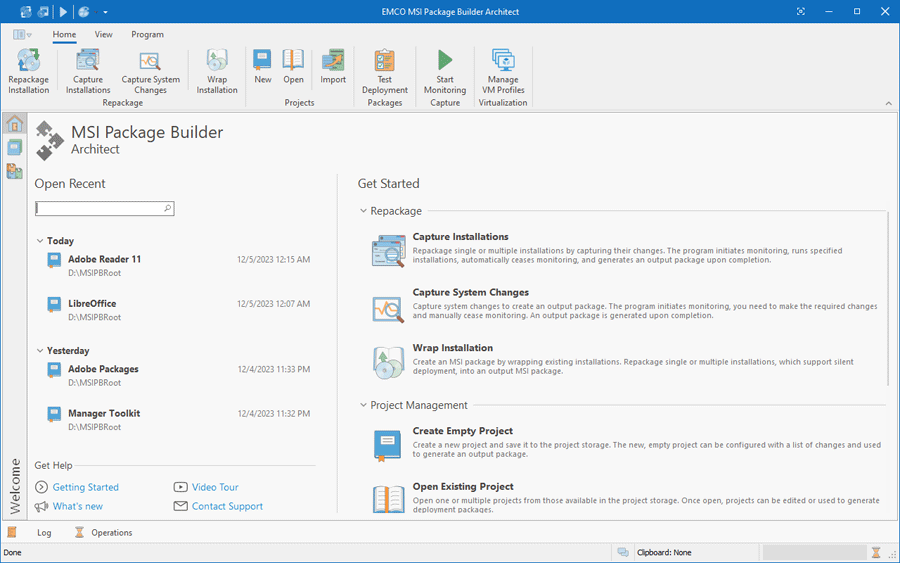The width and height of the screenshot is (900, 563).
Task: Switch to the Program ribbon tab
Action: pyautogui.click(x=148, y=34)
